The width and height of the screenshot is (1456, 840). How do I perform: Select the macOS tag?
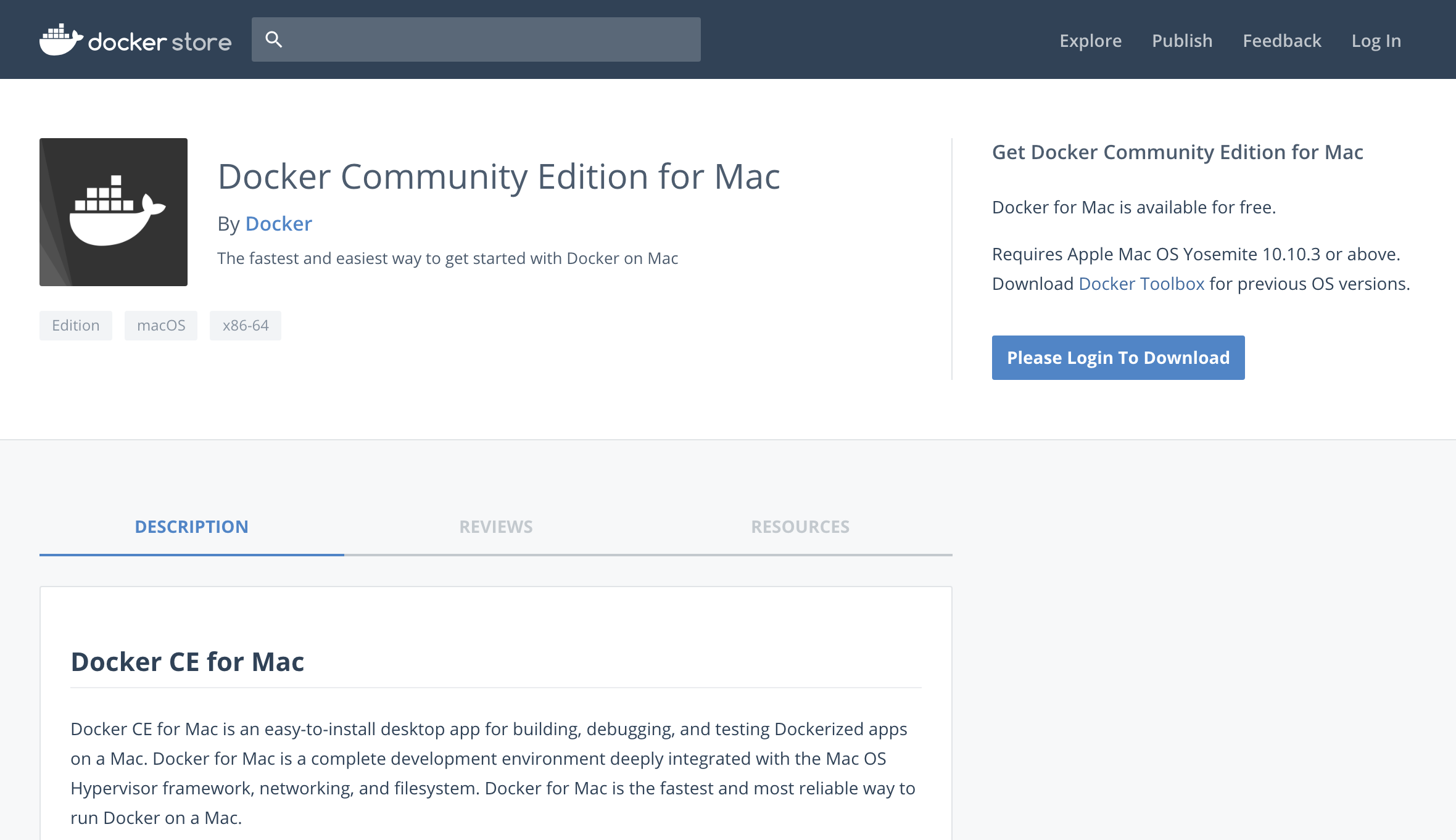click(x=161, y=326)
